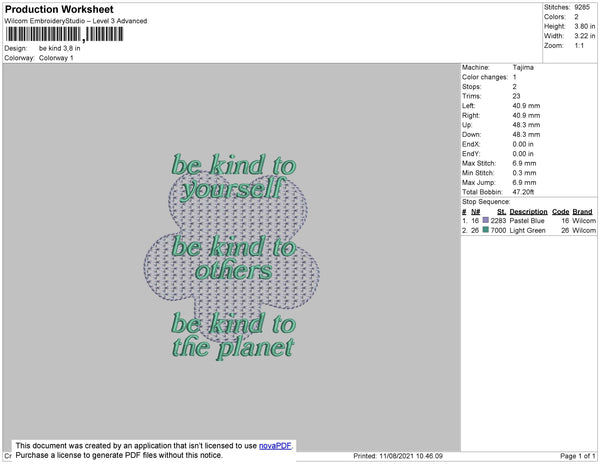Click the Zoom value 1:1
This screenshot has width=600, height=464.
point(579,46)
